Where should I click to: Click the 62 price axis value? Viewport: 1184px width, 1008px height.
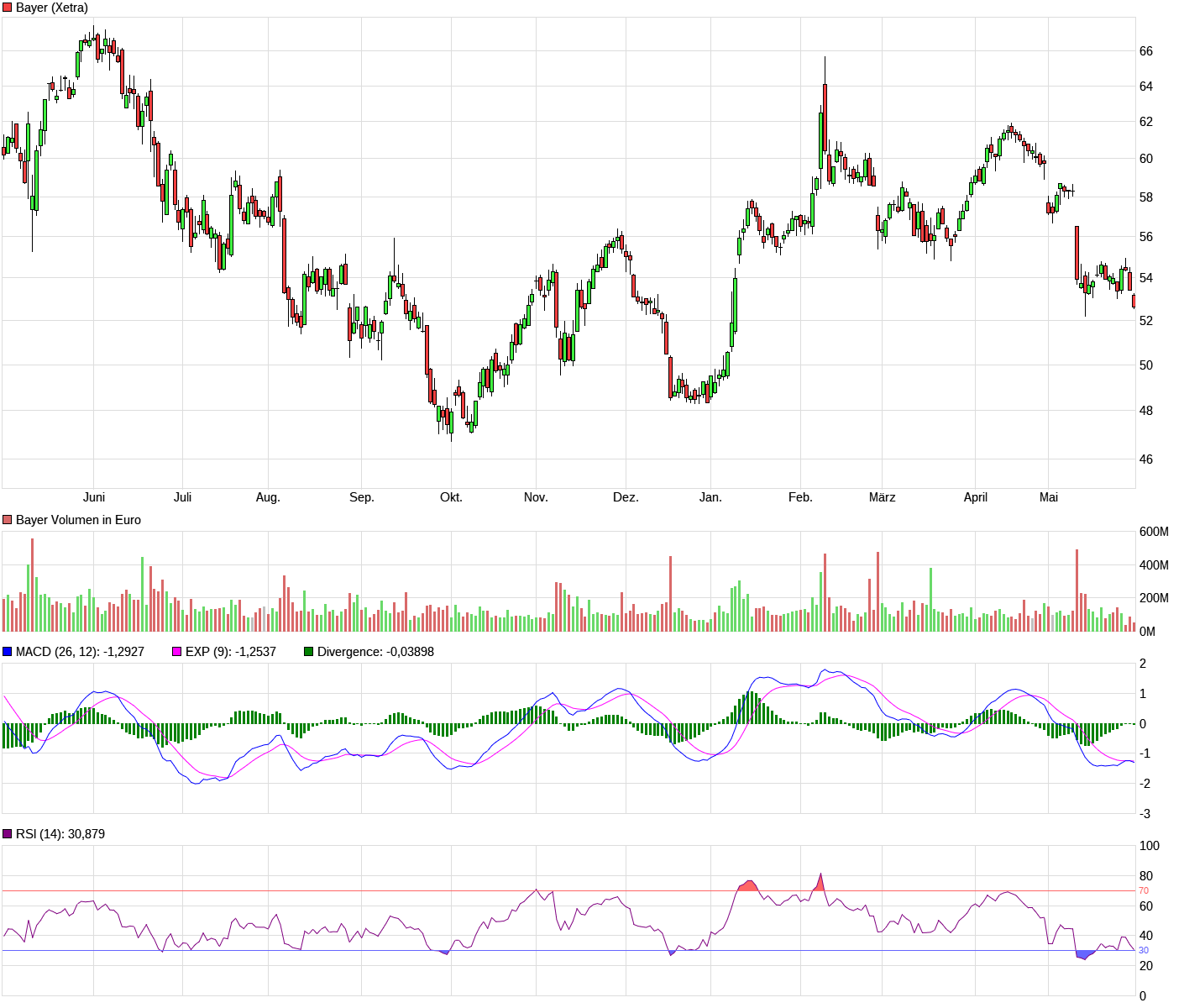[1146, 122]
